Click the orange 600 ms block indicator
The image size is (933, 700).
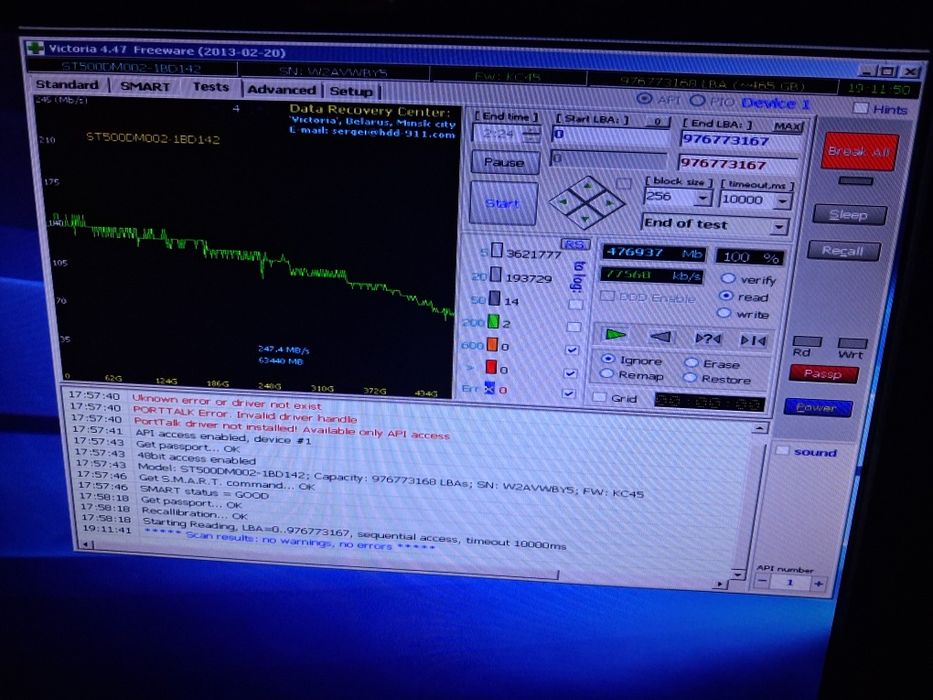pyautogui.click(x=493, y=345)
